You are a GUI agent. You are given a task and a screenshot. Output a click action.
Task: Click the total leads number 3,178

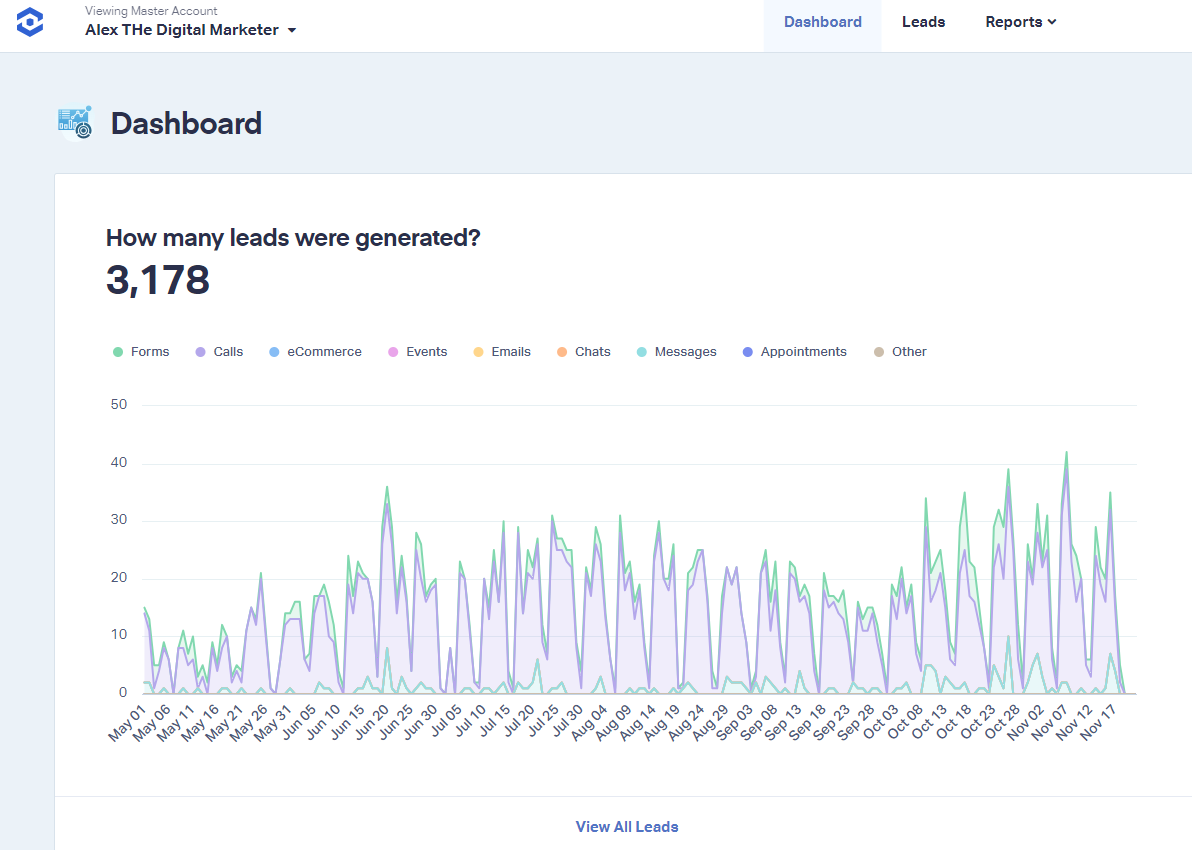tap(158, 281)
